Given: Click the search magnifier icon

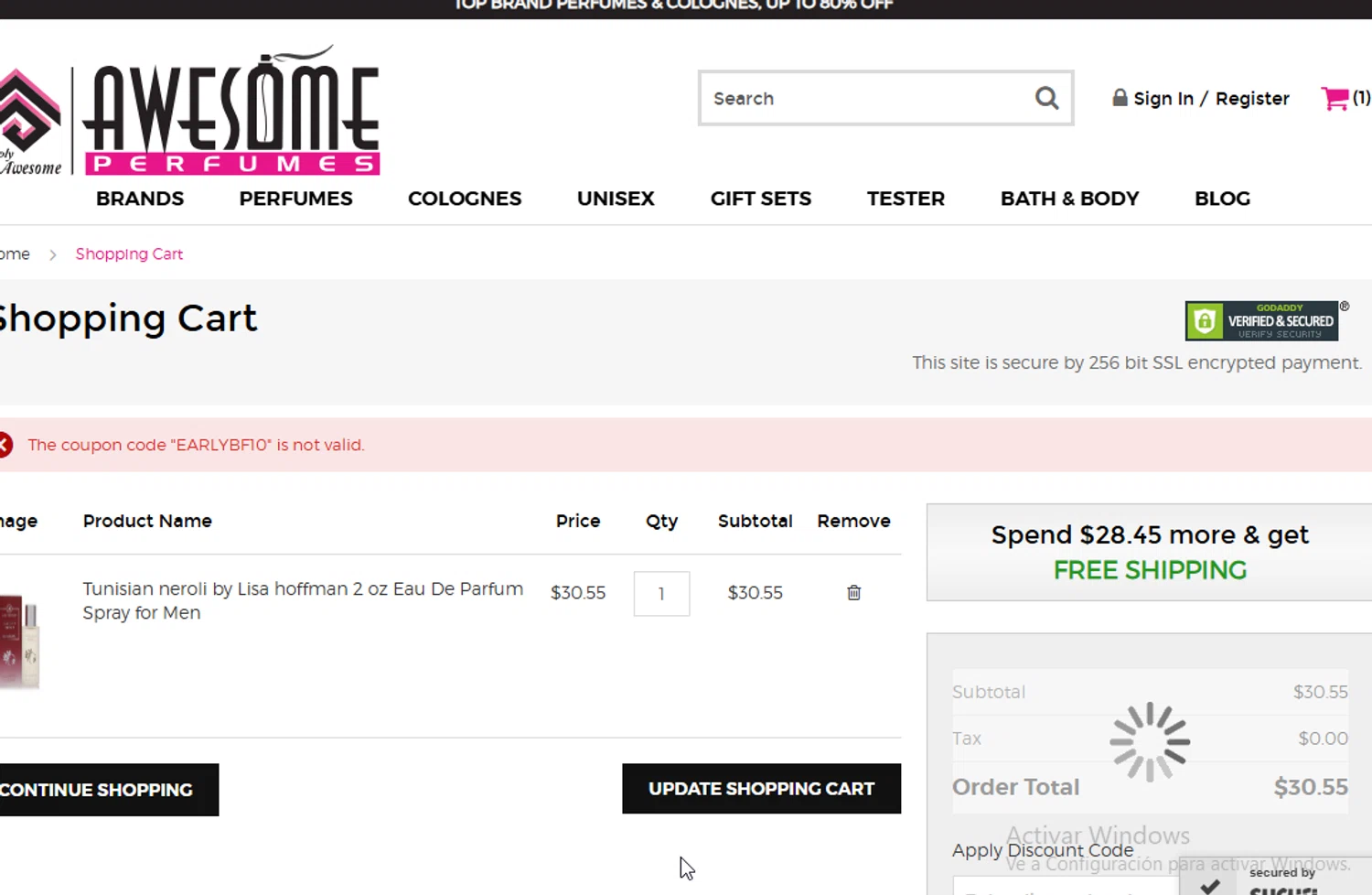Looking at the screenshot, I should 1046,98.
